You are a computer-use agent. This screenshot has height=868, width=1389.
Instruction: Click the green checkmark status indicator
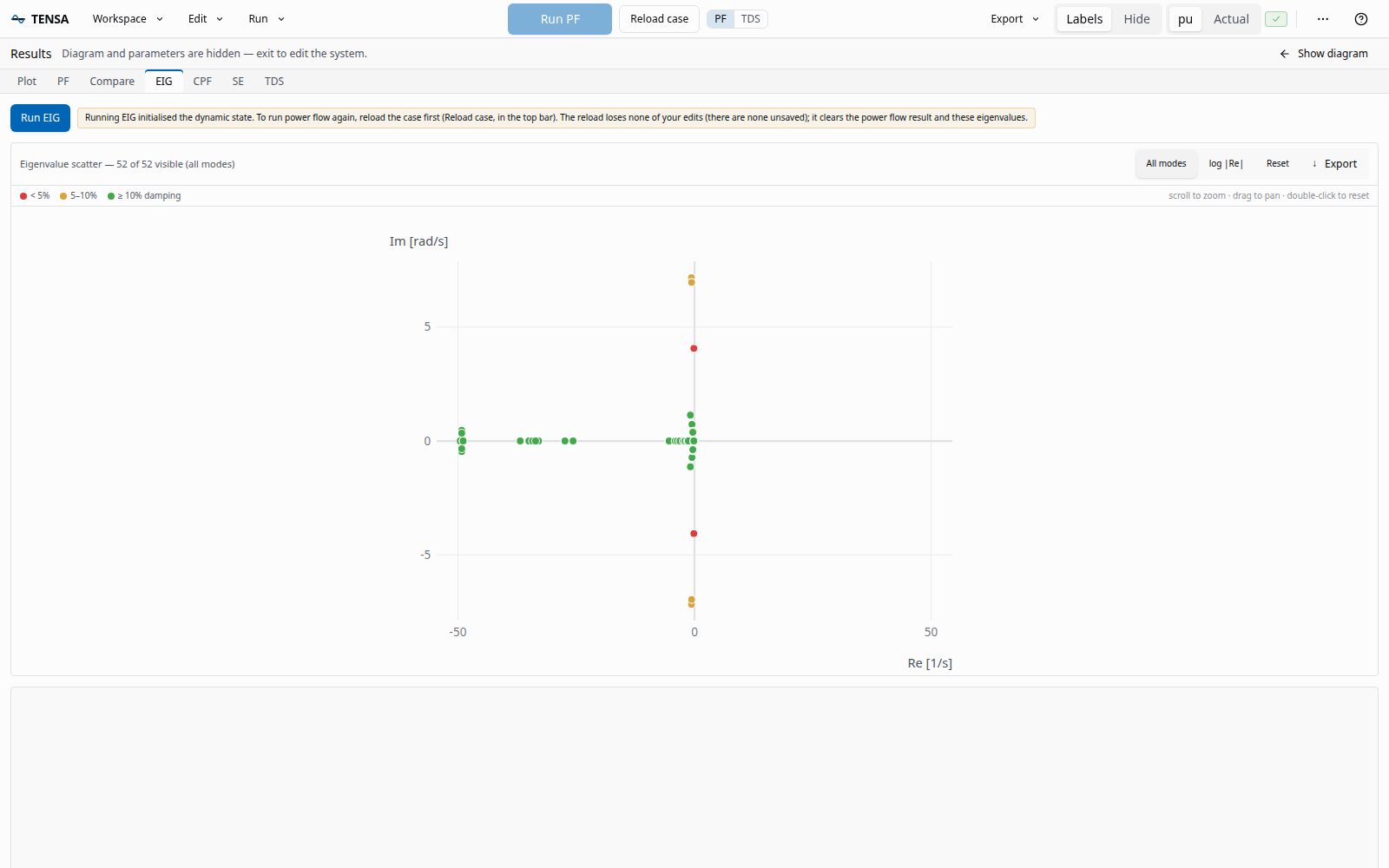[1276, 19]
